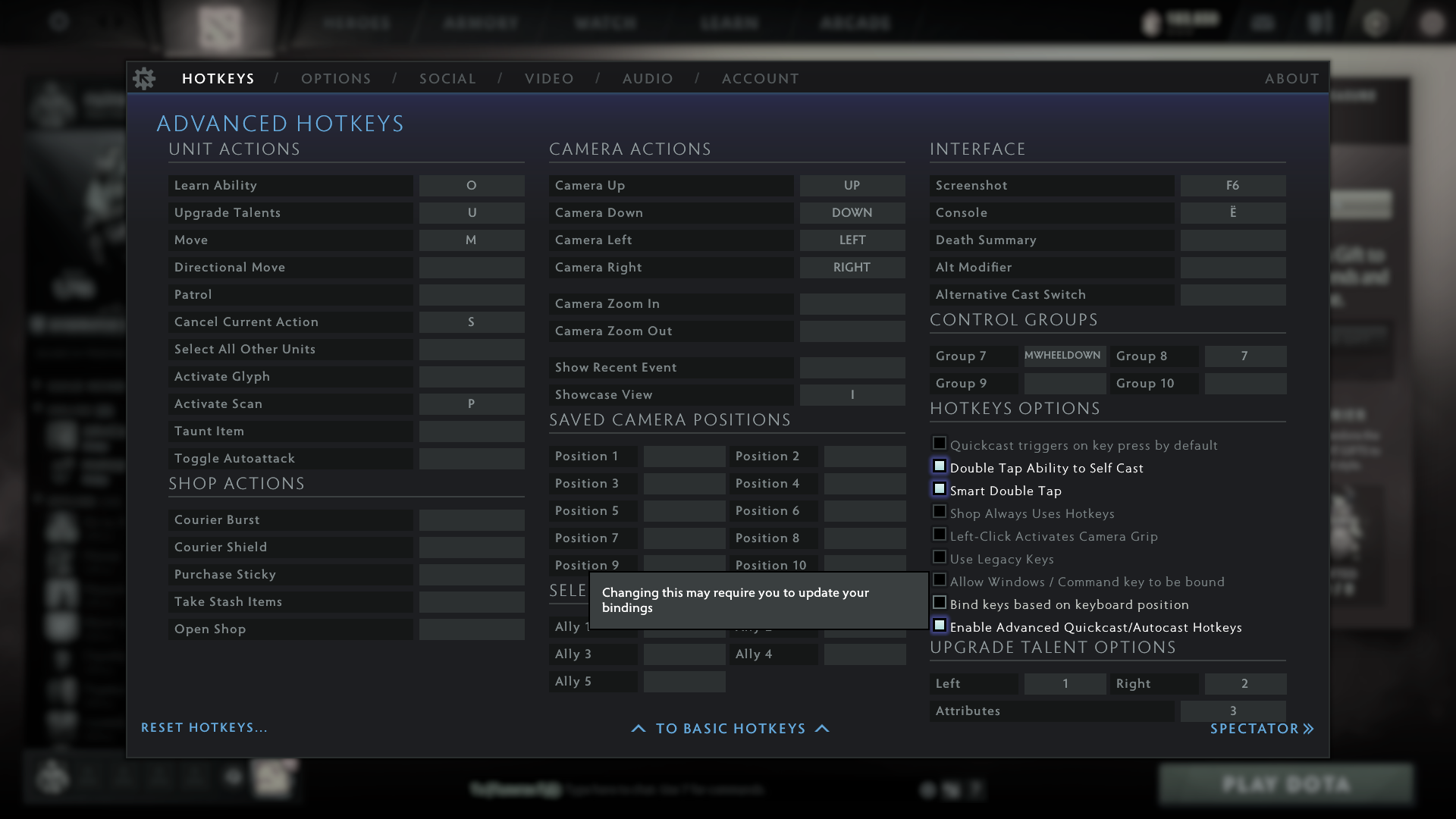Disable Advanced Quickcast/Autocast Hotkeys
The image size is (1456, 819).
tap(940, 626)
